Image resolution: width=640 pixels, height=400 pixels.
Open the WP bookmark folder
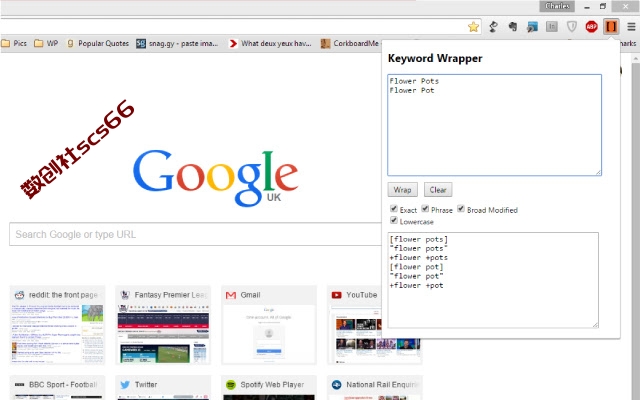coord(46,43)
